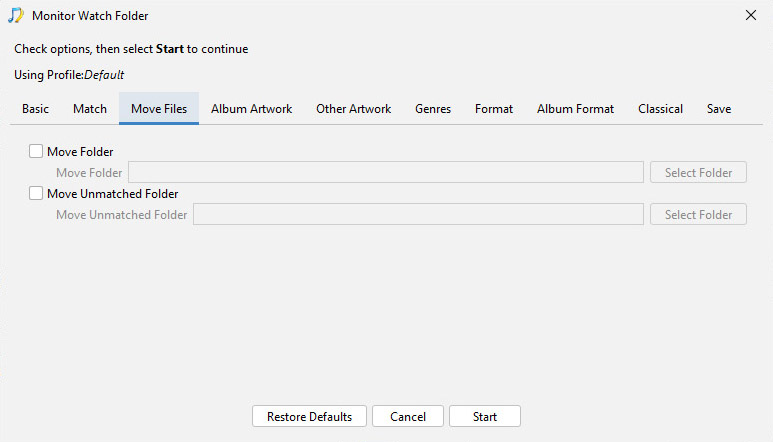Click the music note app icon in title bar
This screenshot has height=442, width=773.
tap(16, 15)
